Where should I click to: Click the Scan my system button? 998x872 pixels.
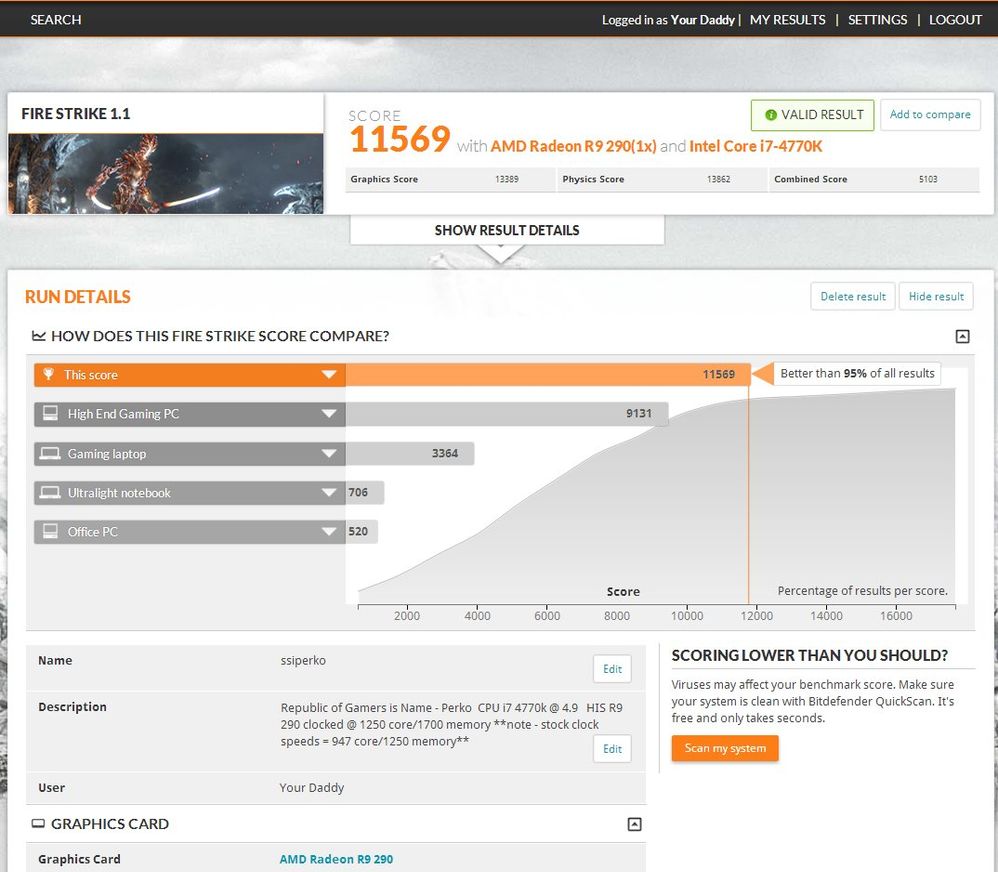click(725, 748)
